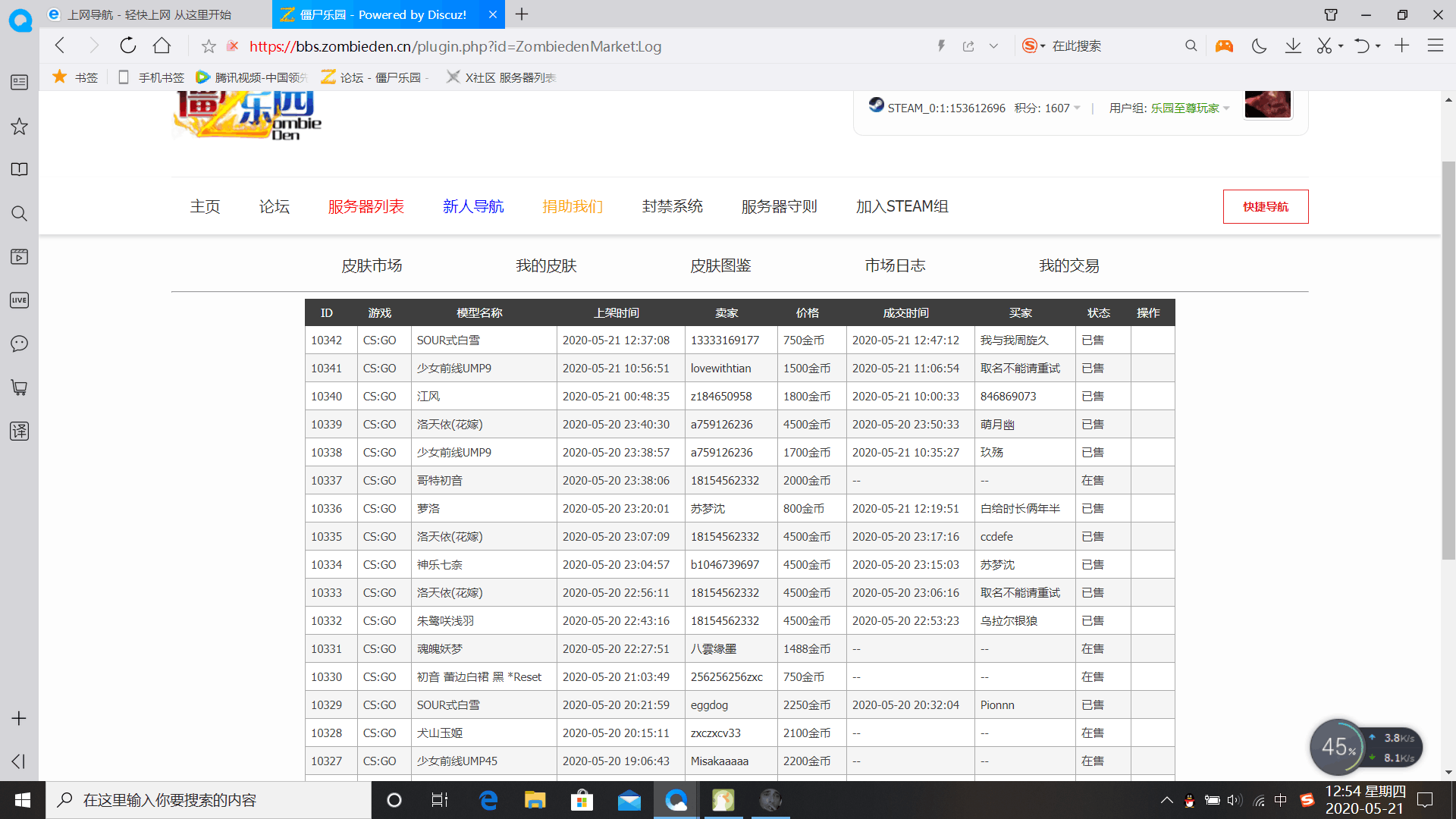Viewport: 1456px width, 819px height.
Task: Toggle night mode moon icon
Action: pyautogui.click(x=1259, y=45)
